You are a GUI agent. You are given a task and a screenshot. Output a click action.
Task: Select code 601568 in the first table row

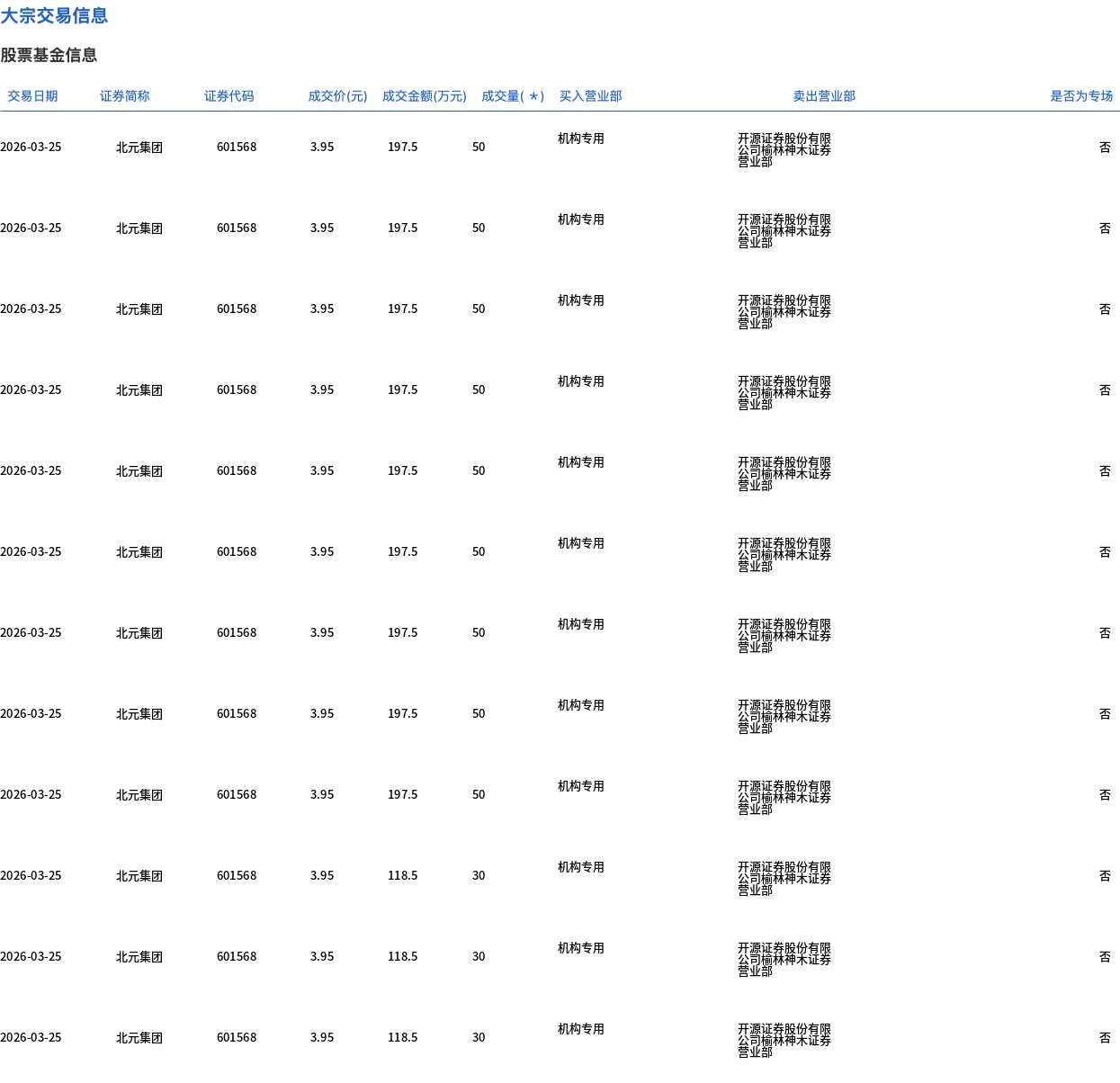pyautogui.click(x=237, y=147)
